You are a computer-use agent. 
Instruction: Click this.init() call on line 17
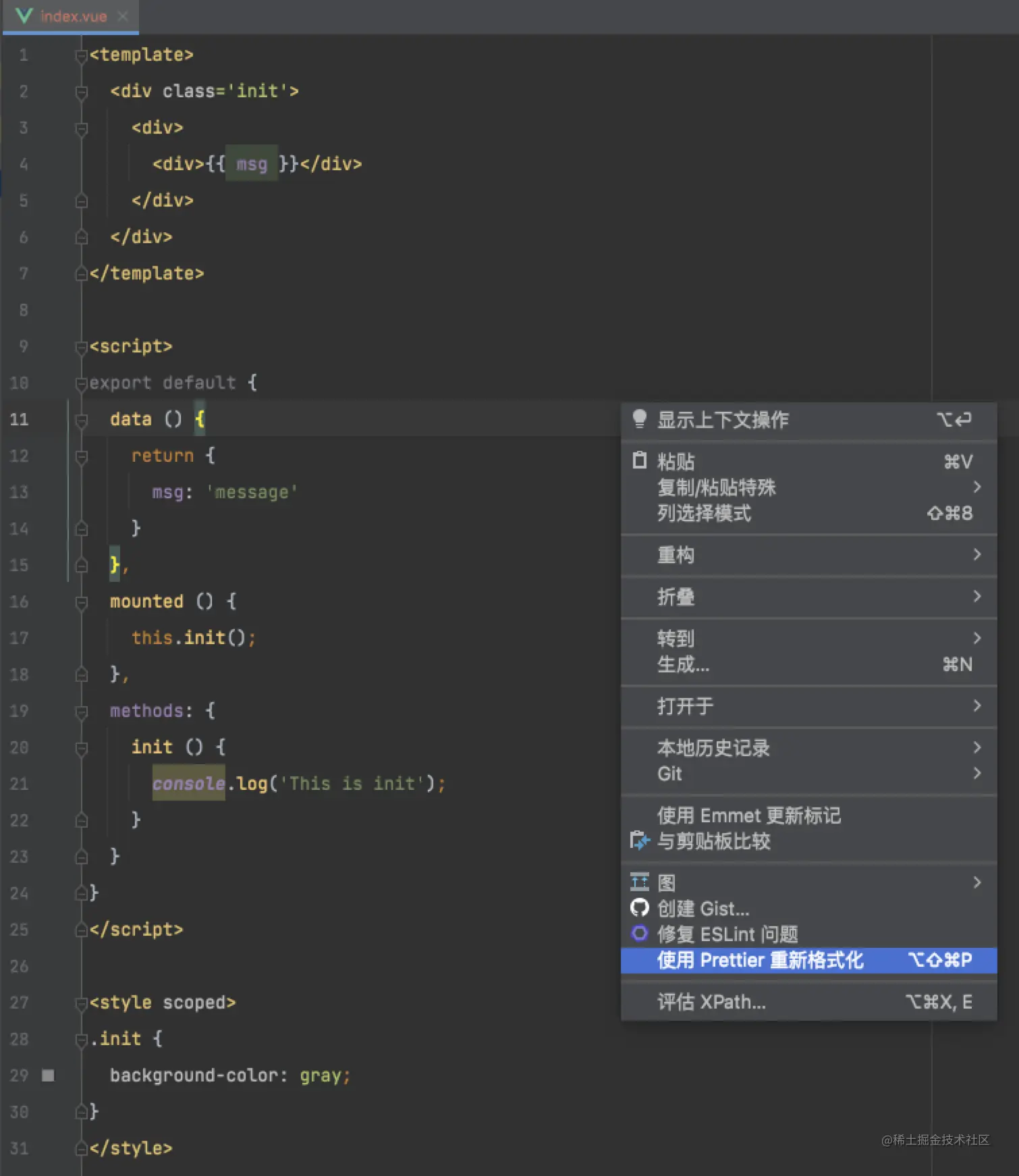point(193,637)
